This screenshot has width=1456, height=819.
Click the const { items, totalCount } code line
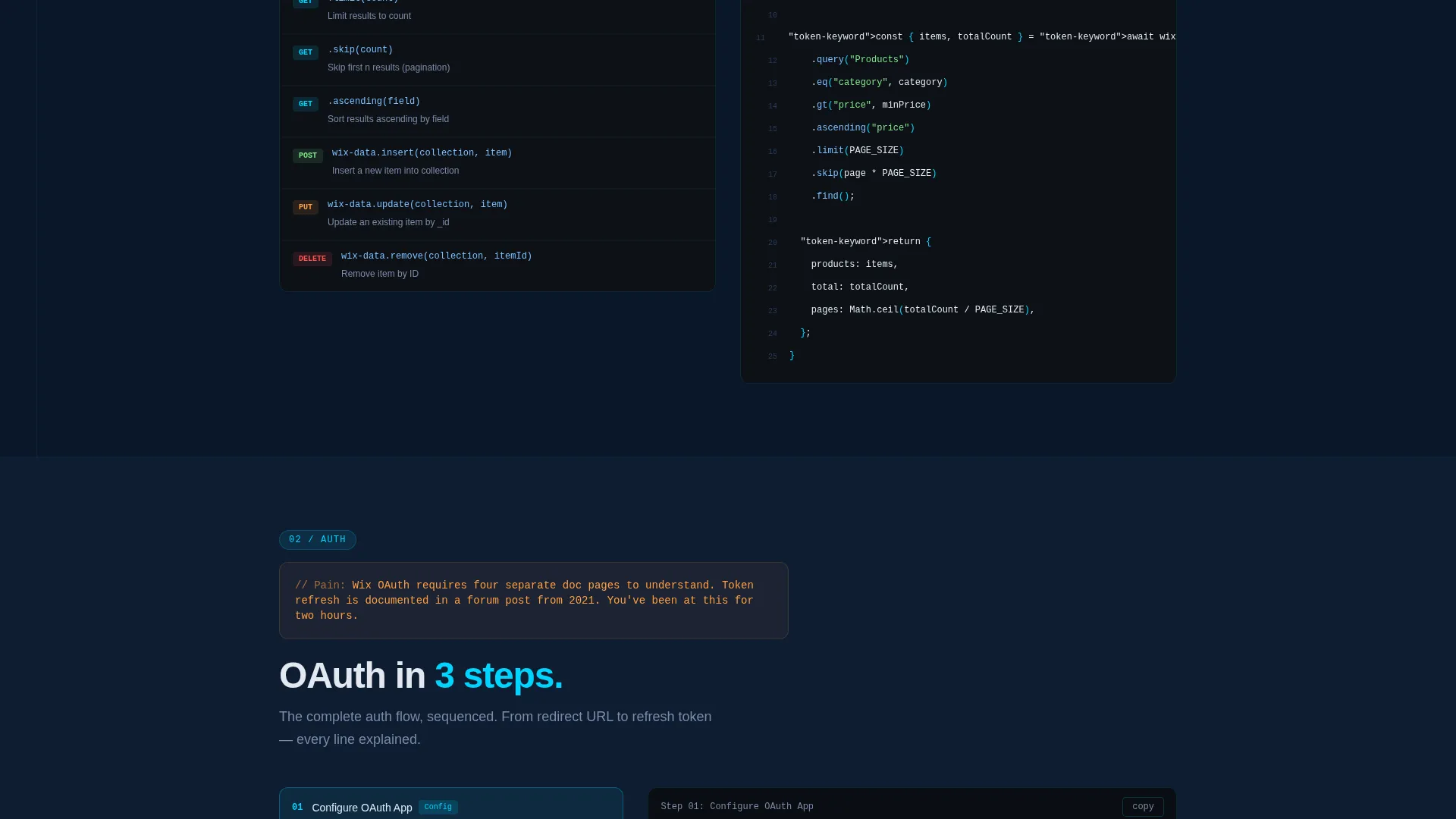coord(982,37)
